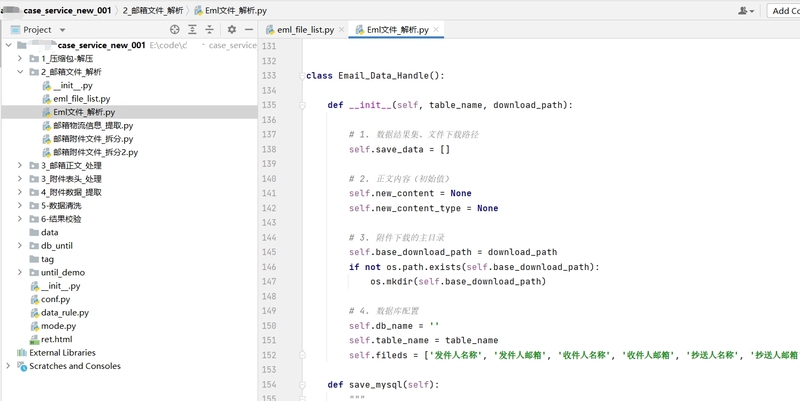Expand the 1_压缩包-解压 folder
Image resolution: width=800 pixels, height=401 pixels.
tap(19, 58)
